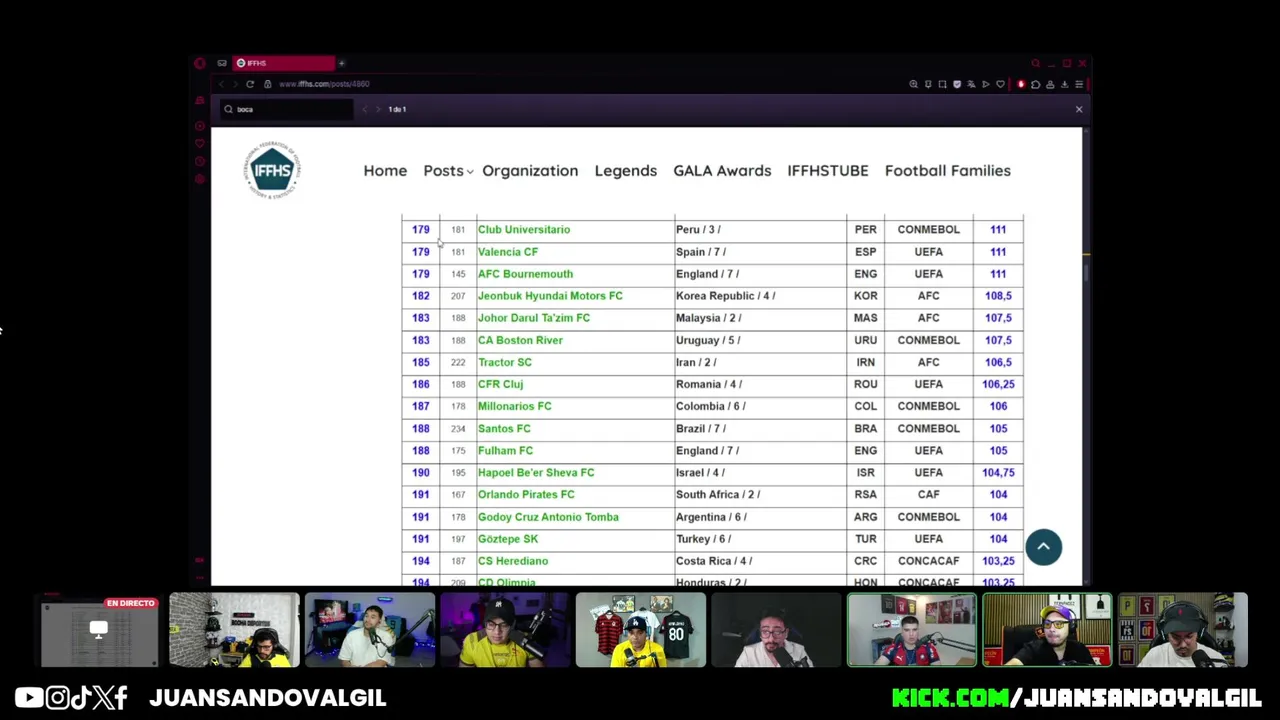1280x720 pixels.
Task: Open the GALA Awards menu item
Action: [x=722, y=170]
